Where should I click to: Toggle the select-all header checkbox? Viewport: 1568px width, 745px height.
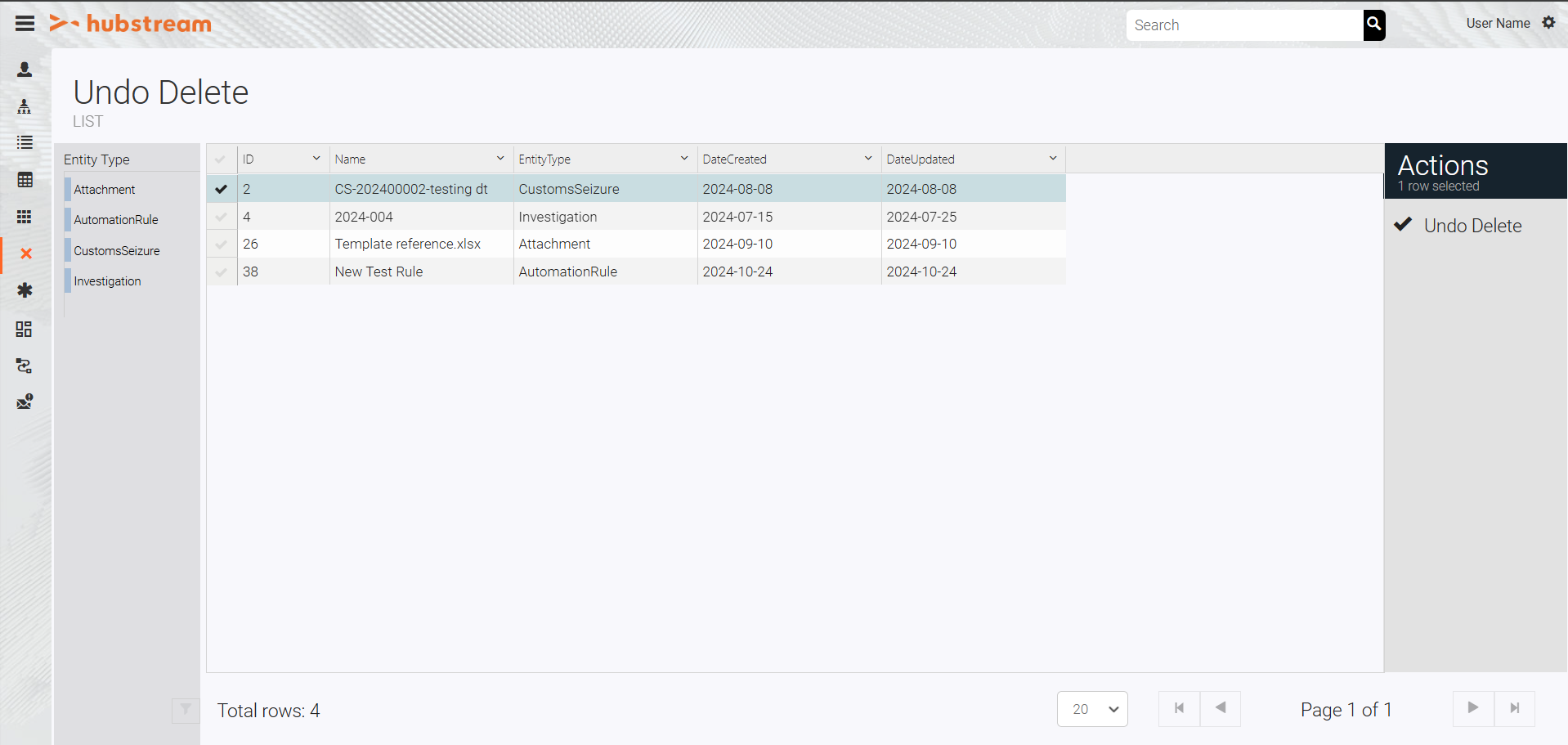[221, 159]
